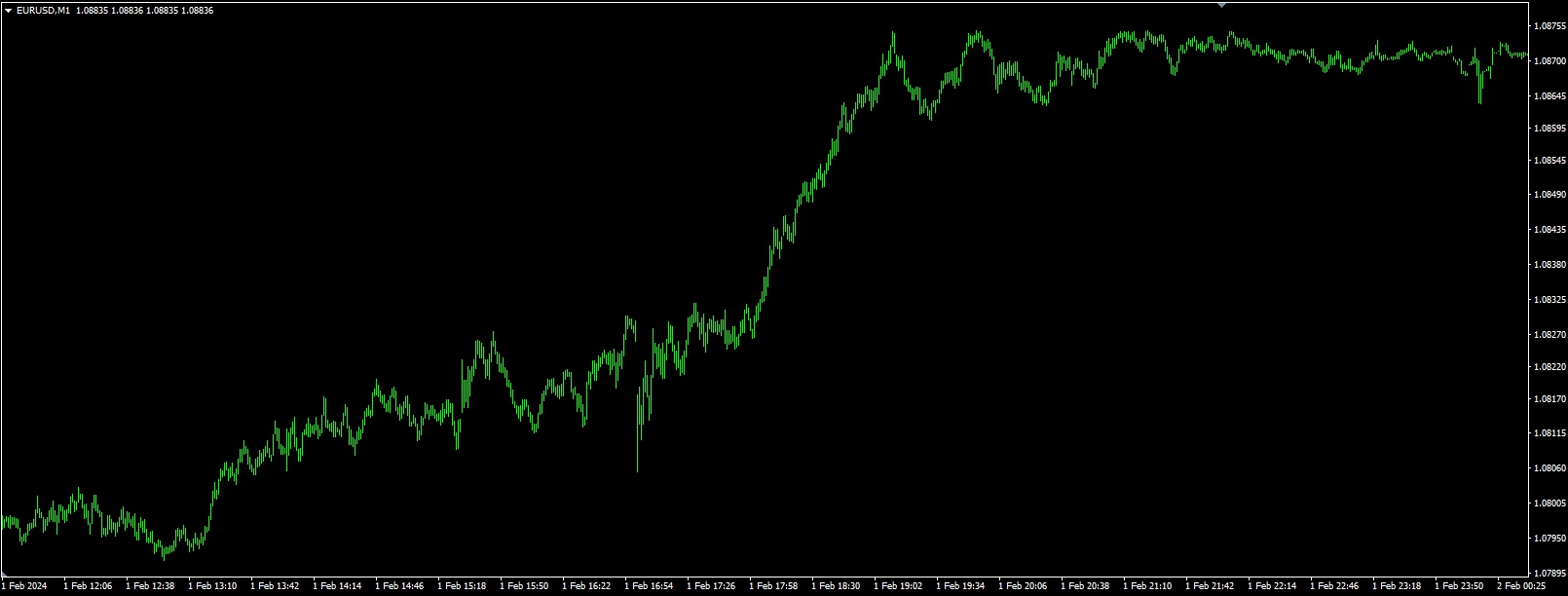This screenshot has height=596, width=1568.
Task: Click the 1.08645 price label
Action: [1549, 96]
